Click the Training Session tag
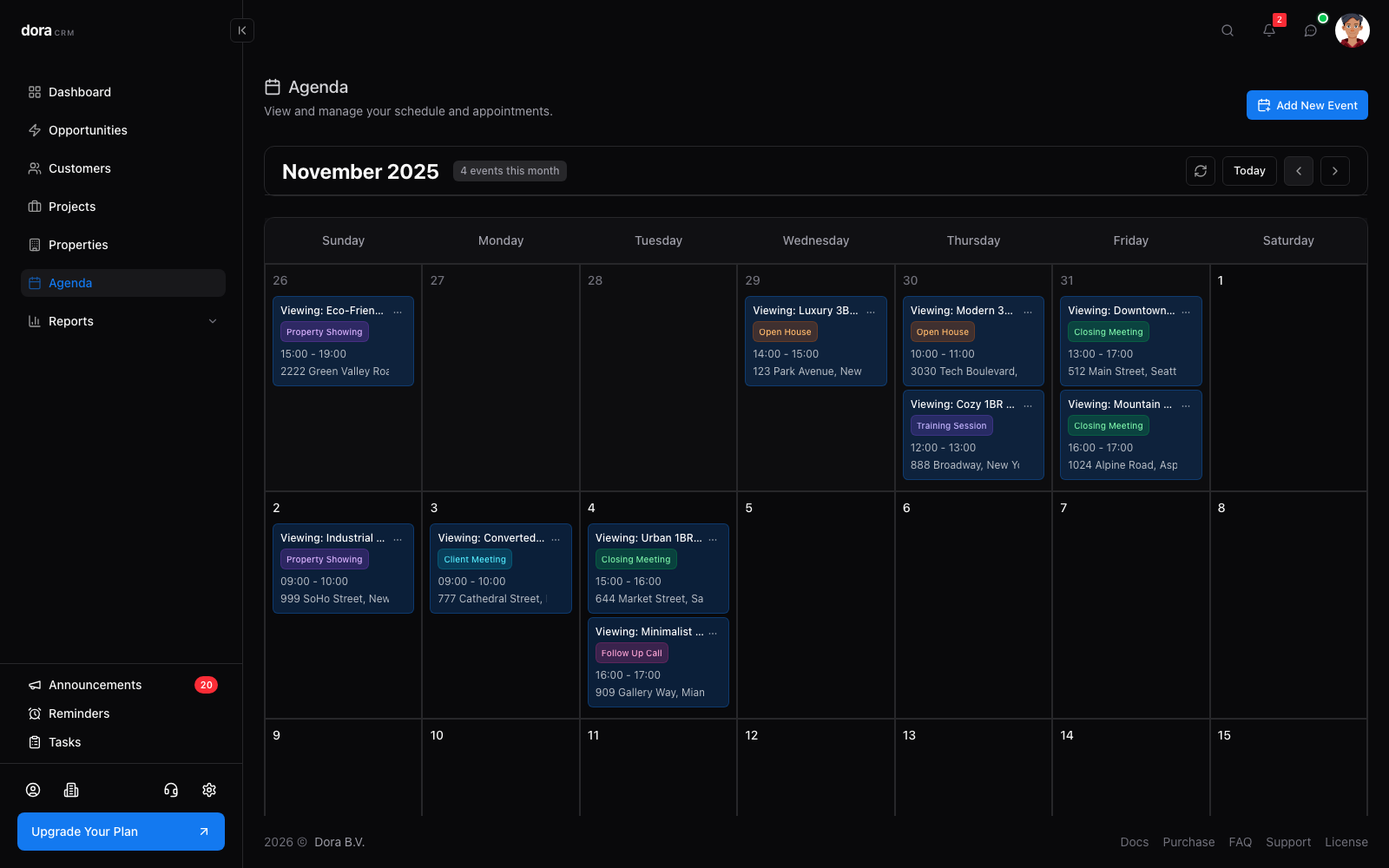Image resolution: width=1389 pixels, height=868 pixels. [x=951, y=426]
